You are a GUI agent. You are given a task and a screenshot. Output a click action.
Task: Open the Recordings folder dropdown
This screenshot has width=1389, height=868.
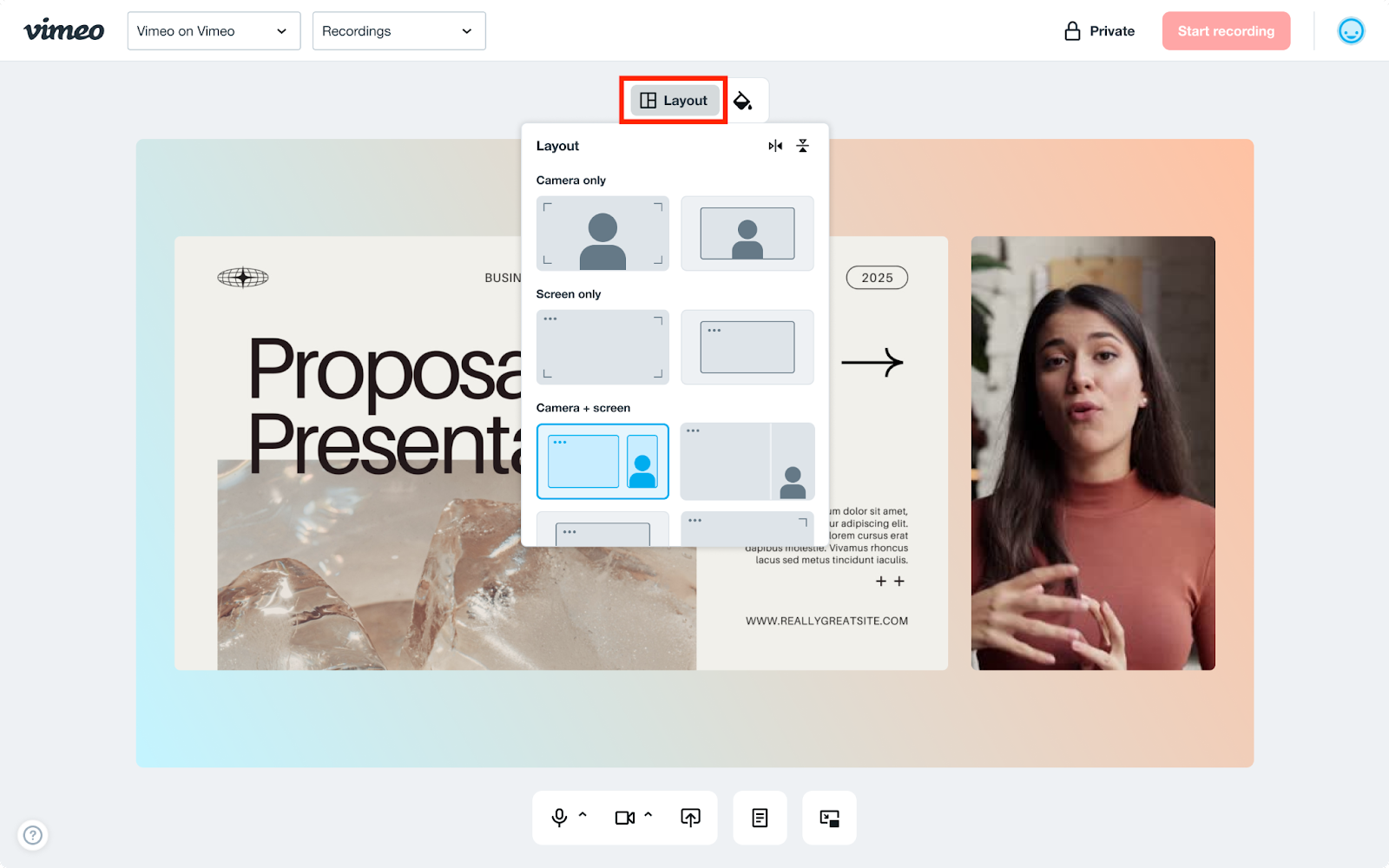(398, 31)
